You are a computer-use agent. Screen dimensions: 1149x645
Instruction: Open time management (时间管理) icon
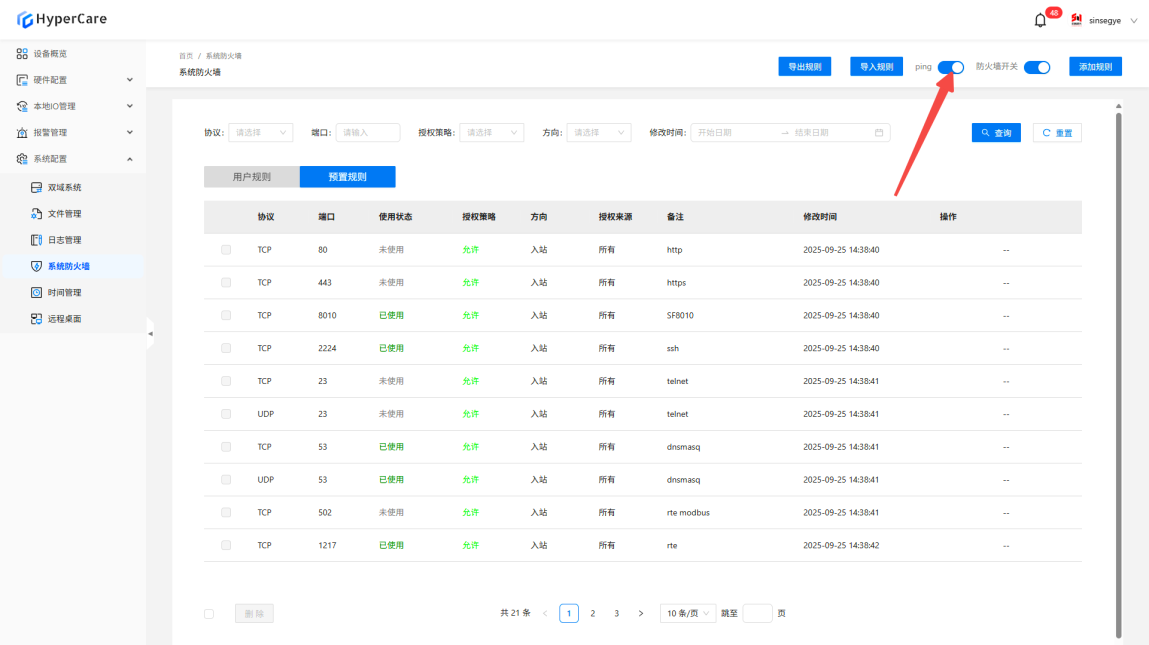36,293
